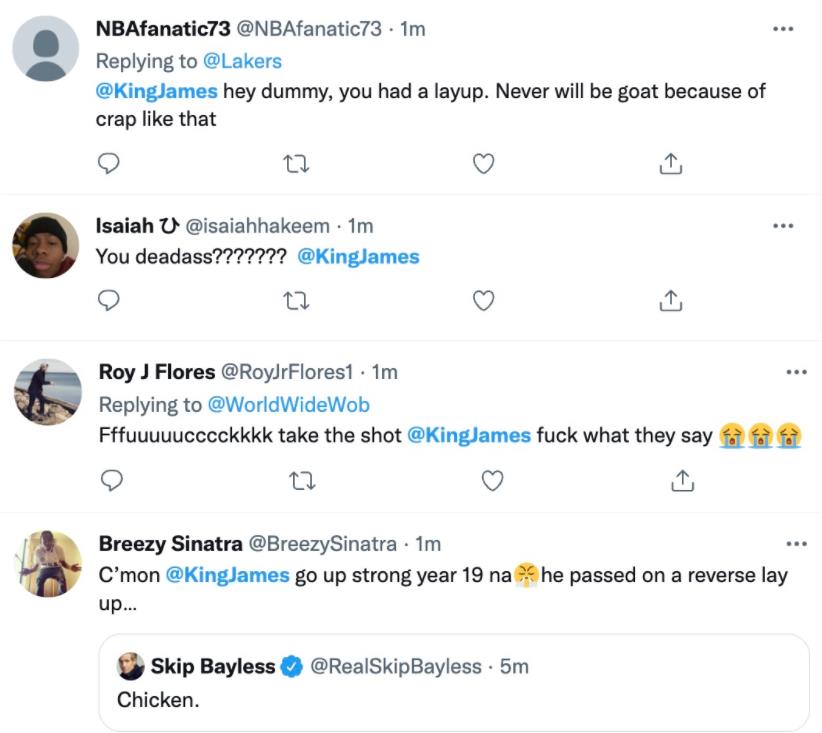This screenshot has width=822, height=733.
Task: Share Isaiah's tweet
Action: pyautogui.click(x=671, y=299)
